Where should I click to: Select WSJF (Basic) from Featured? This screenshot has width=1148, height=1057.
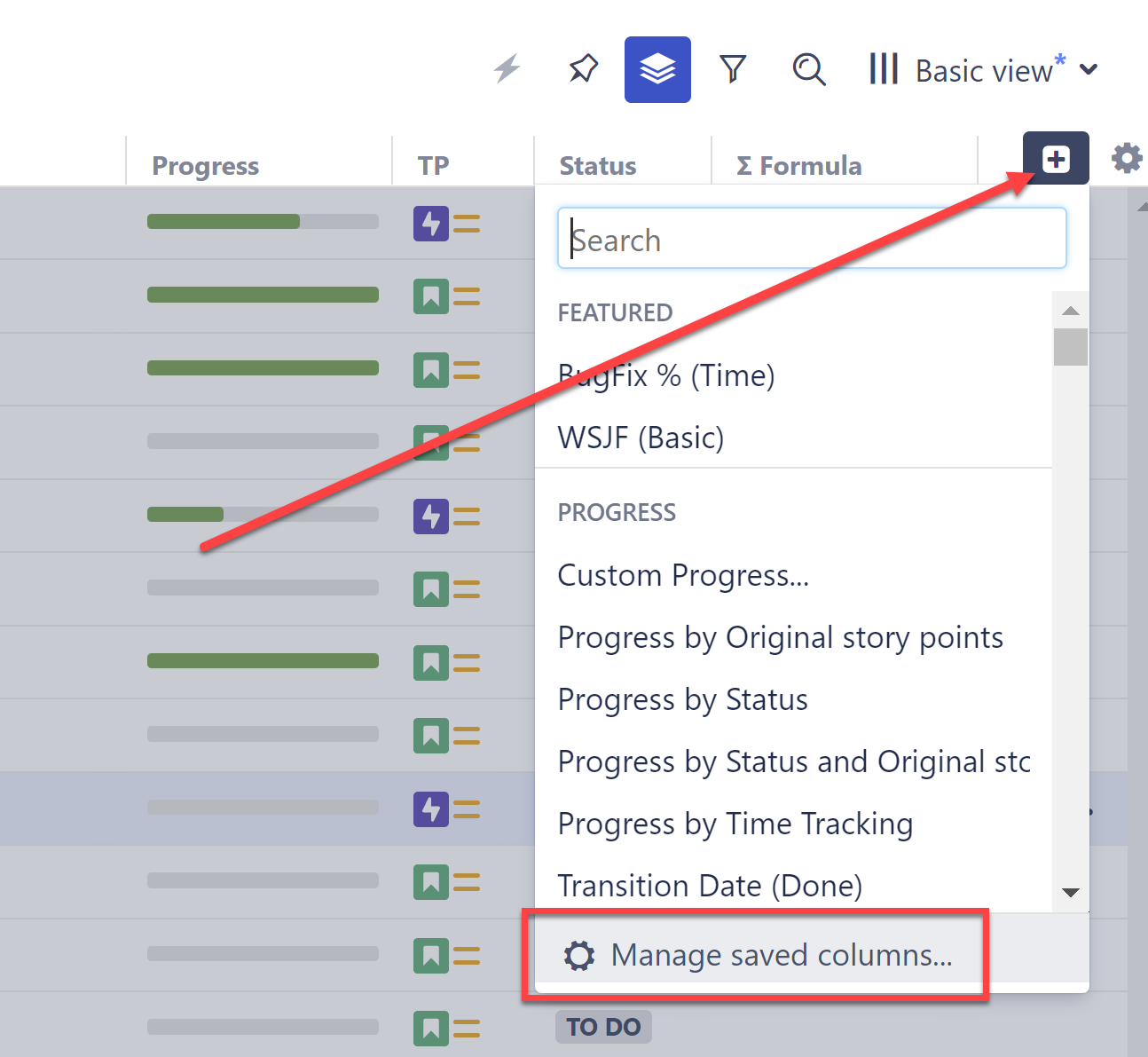click(641, 437)
